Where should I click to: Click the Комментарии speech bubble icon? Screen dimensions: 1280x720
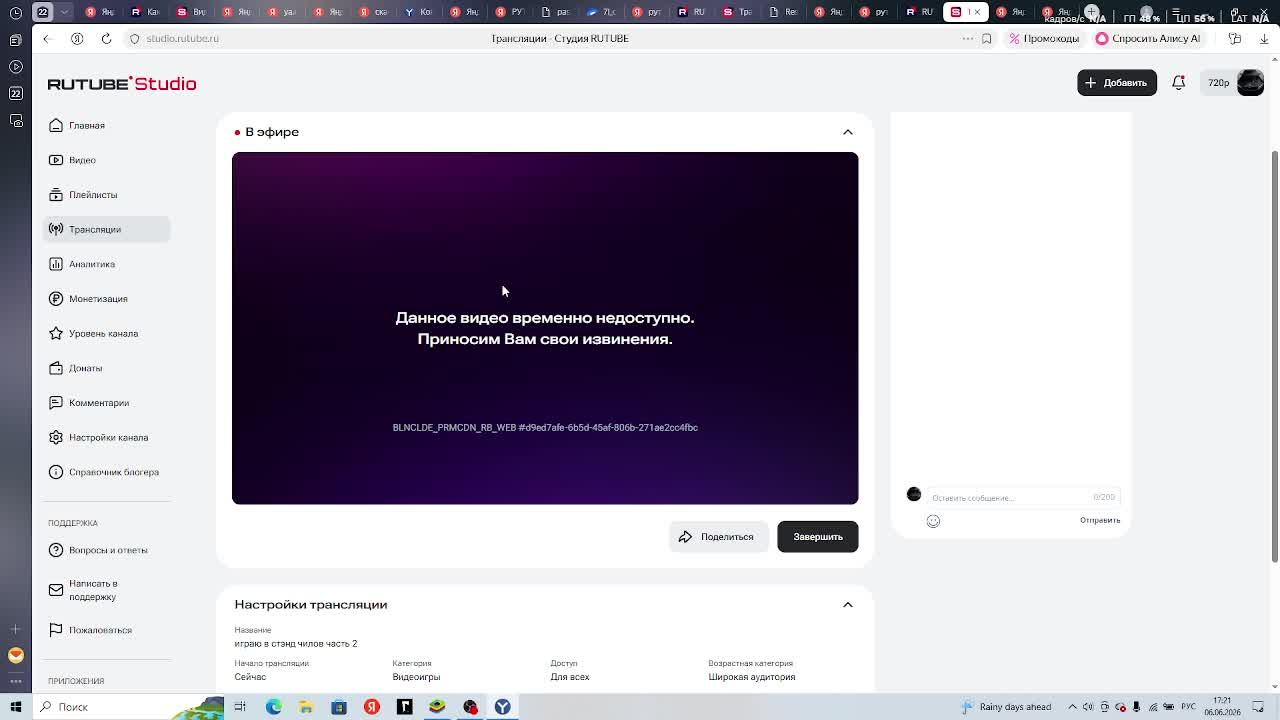coord(56,403)
